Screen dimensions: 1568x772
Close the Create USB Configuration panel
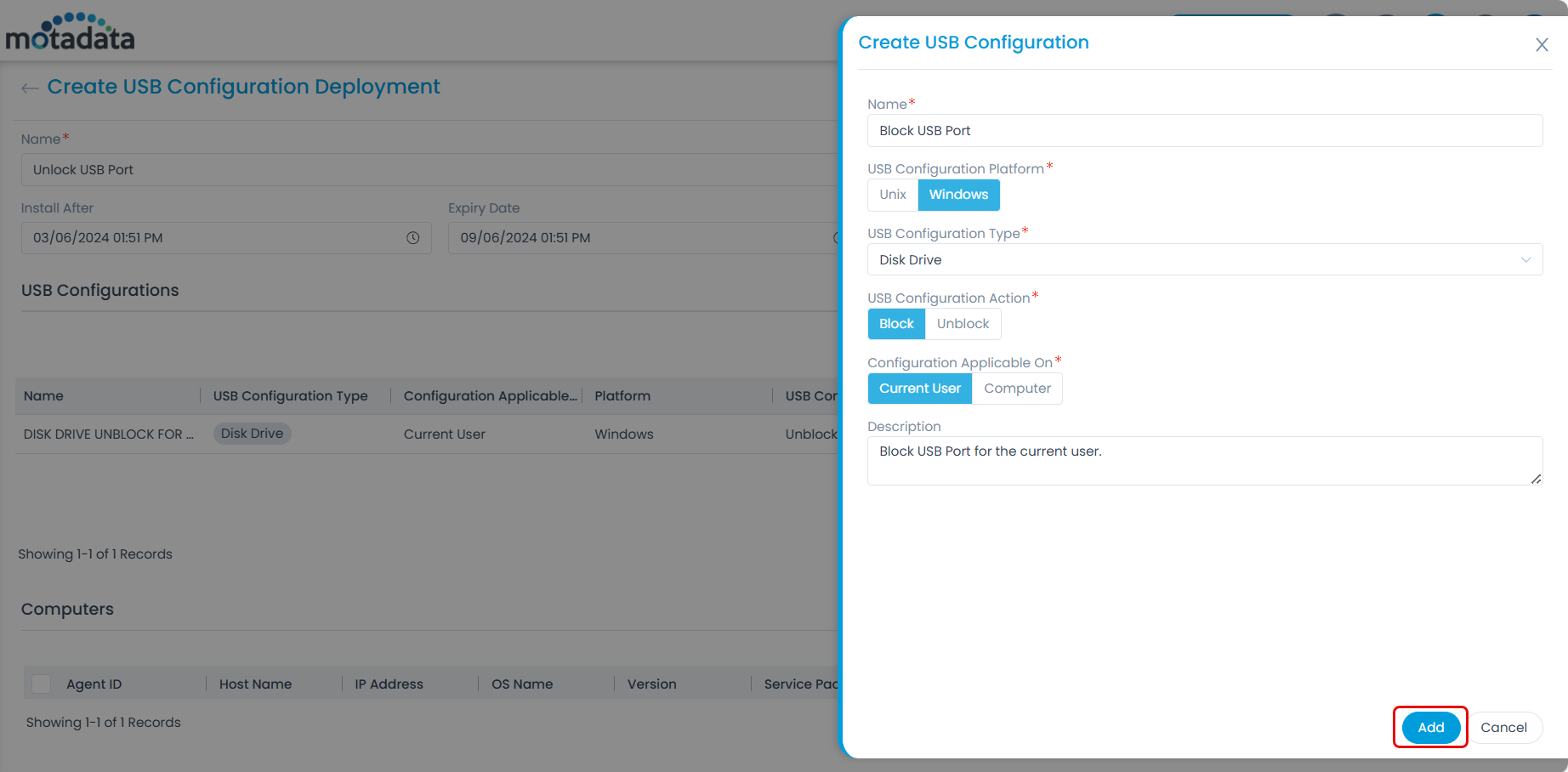(x=1541, y=44)
